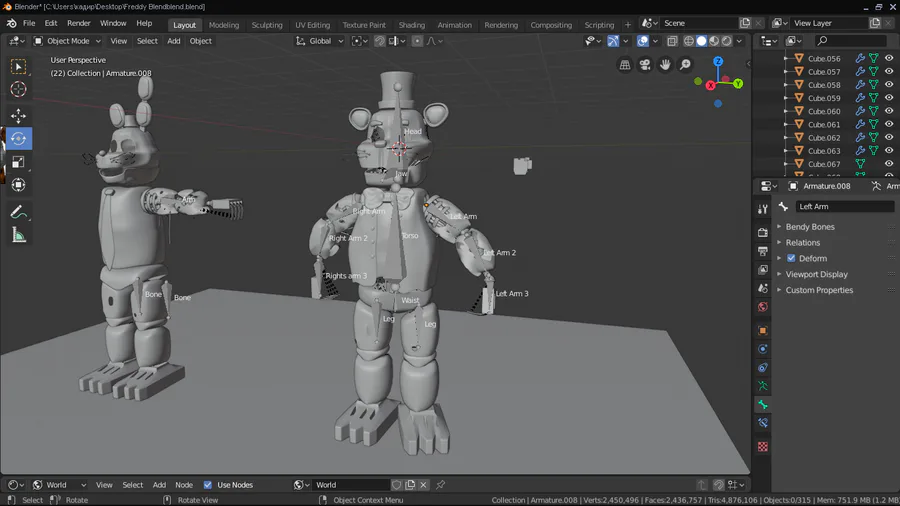Open the Render properties tab
Screen dimensions: 900x506
(763, 232)
